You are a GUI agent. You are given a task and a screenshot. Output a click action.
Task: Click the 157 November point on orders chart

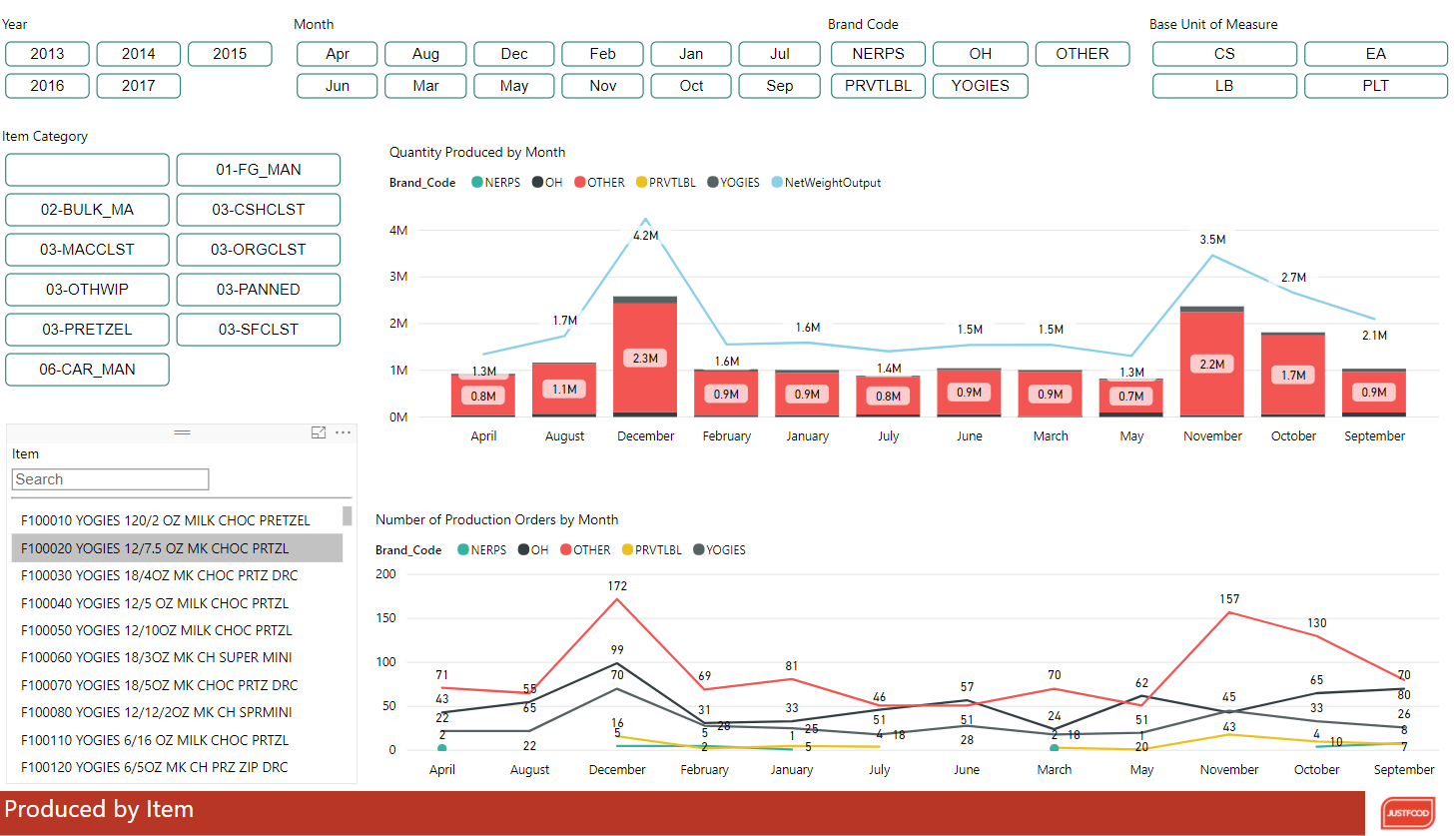(1229, 612)
